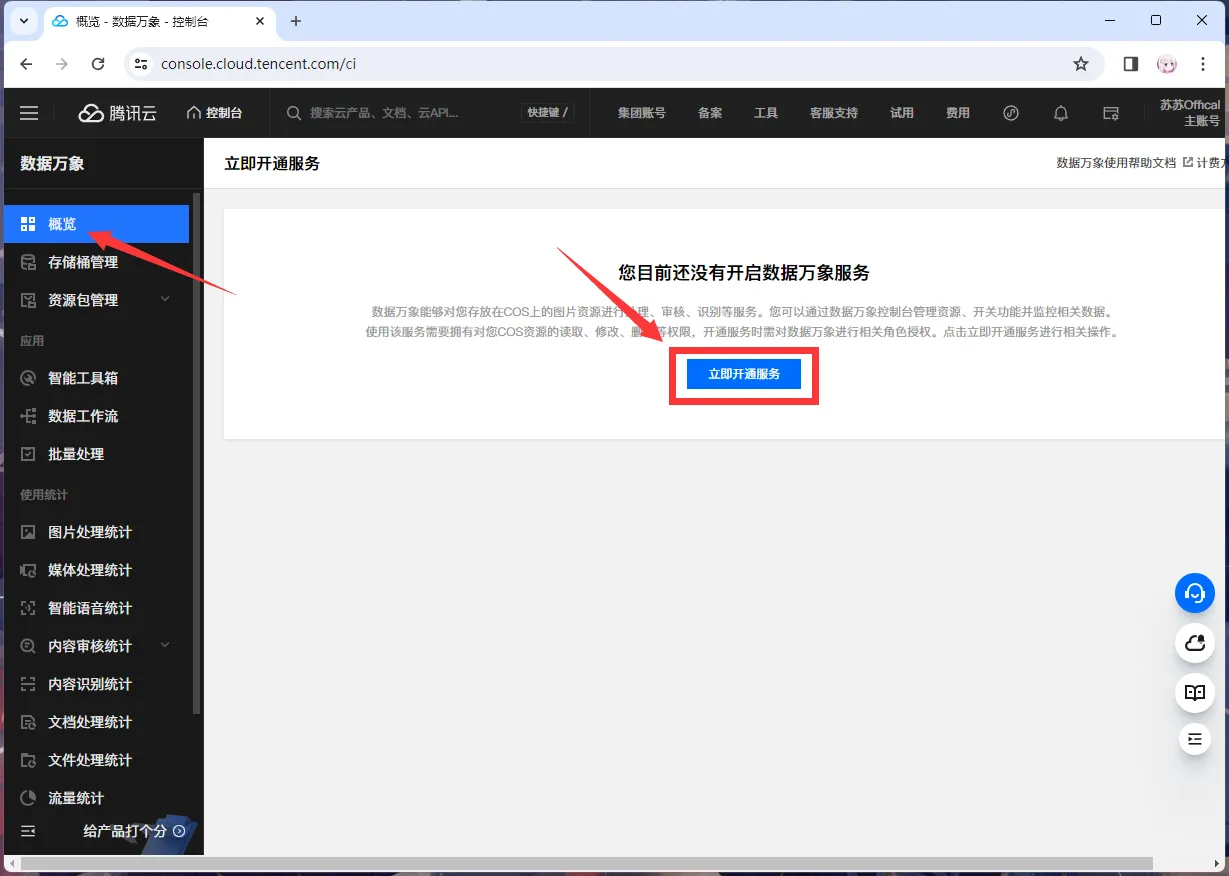Click the Tencent Cloud logo

click(118, 113)
